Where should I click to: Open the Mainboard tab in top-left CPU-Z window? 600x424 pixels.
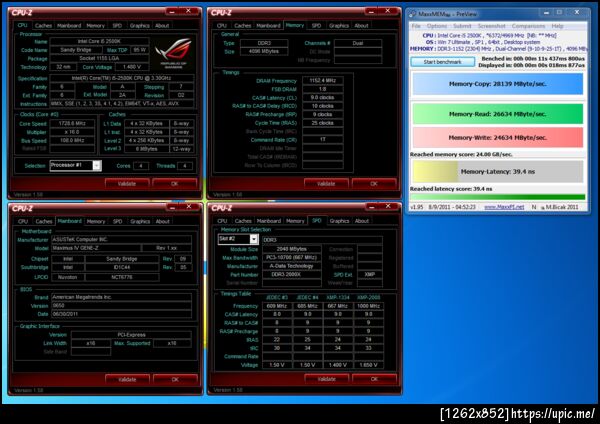(x=69, y=26)
